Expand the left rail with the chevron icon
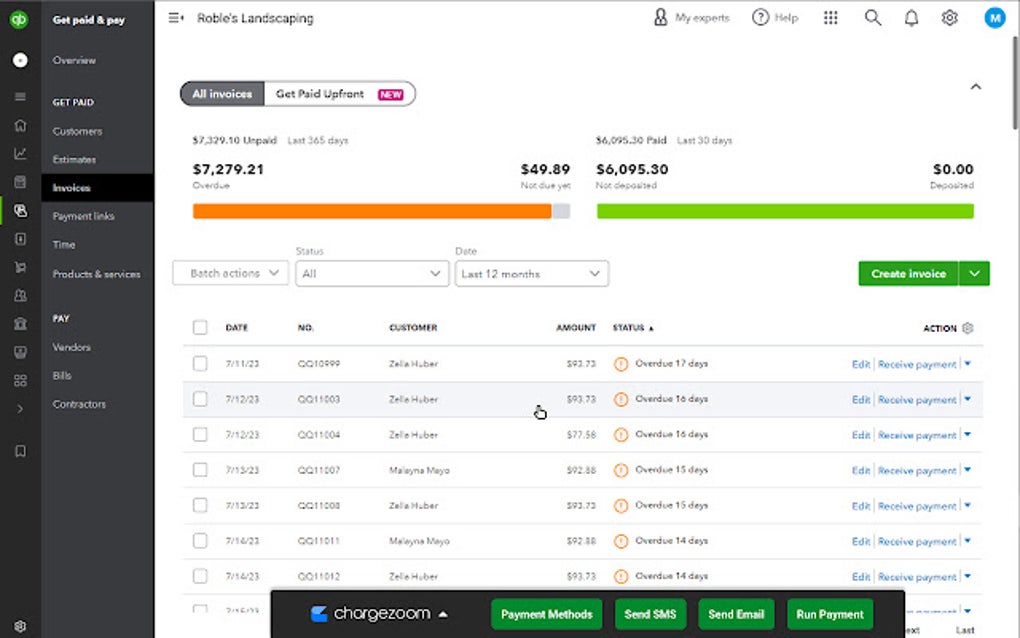Image resolution: width=1020 pixels, height=638 pixels. [x=20, y=409]
